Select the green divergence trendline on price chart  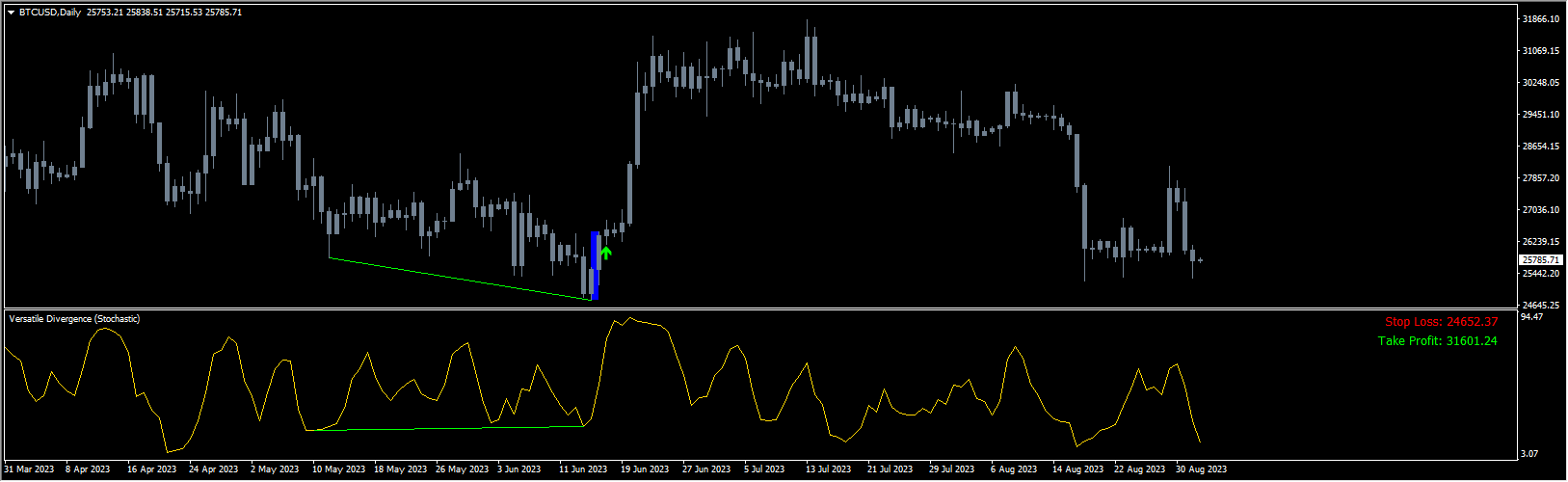tap(460, 279)
